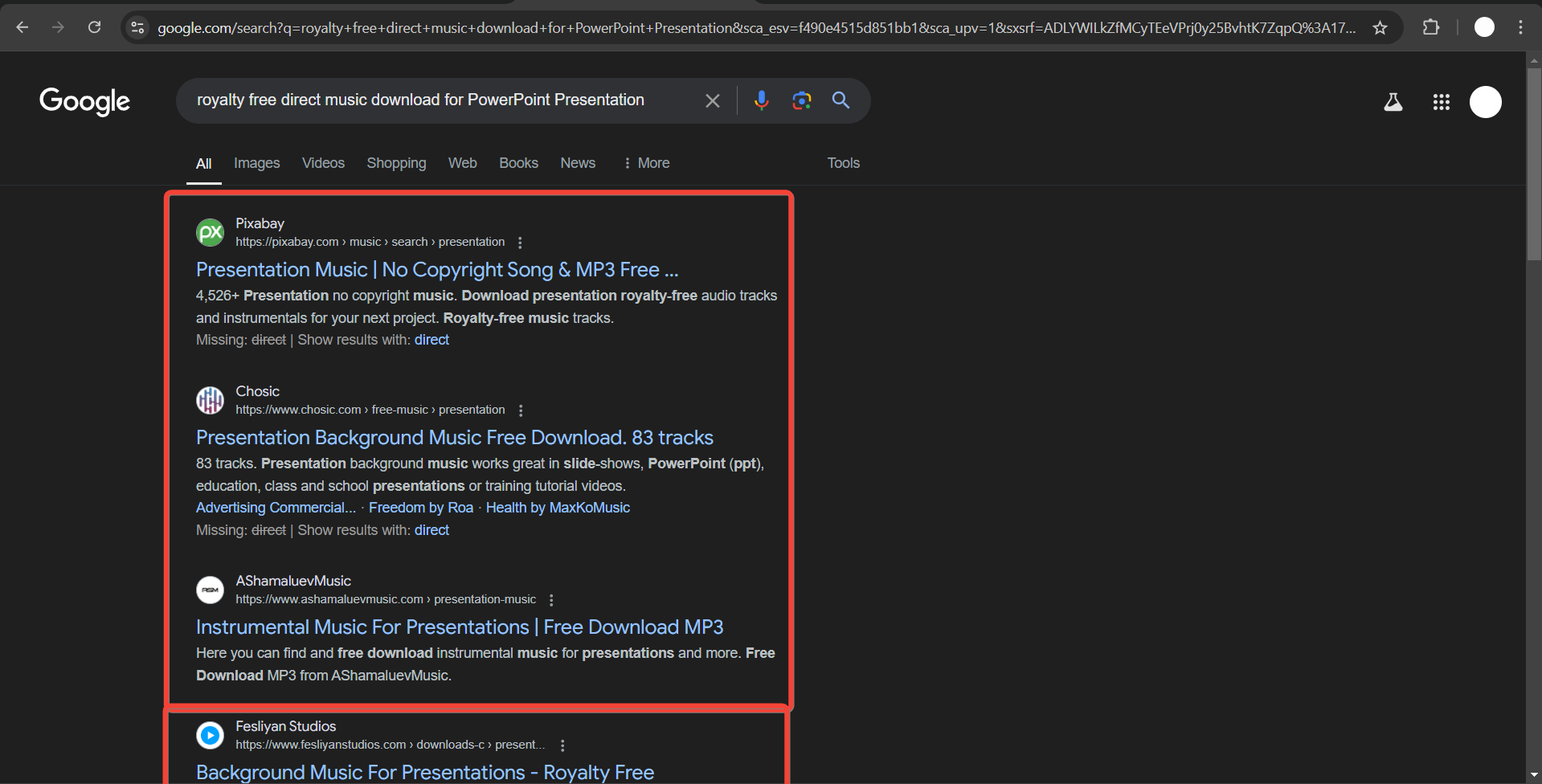Expand the More search filters menu
Viewport: 1542px width, 784px height.
tap(646, 163)
